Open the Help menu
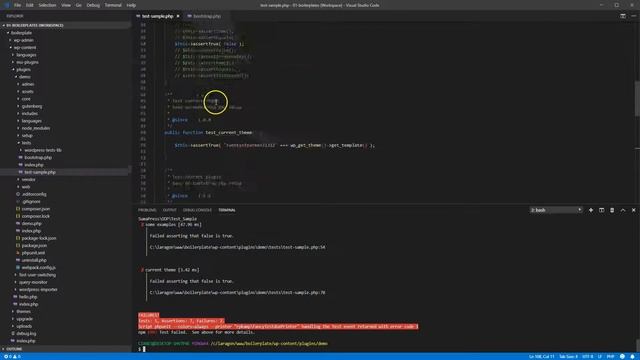640x360 pixels. tap(131, 5)
